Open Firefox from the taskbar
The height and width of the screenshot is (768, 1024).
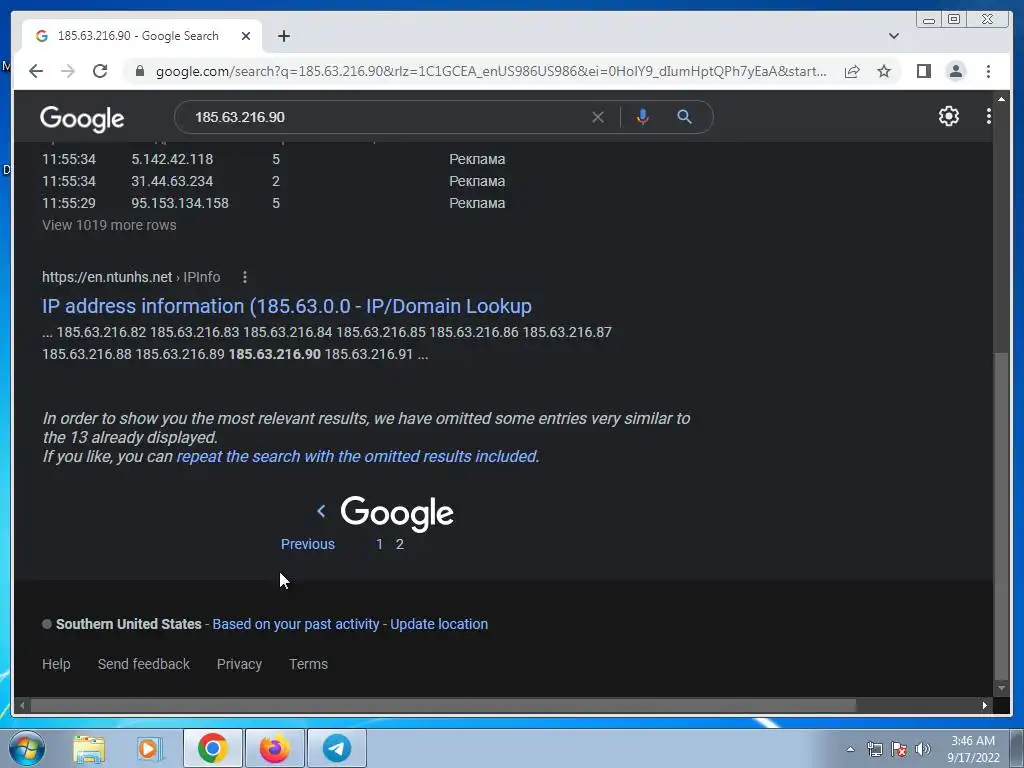coord(274,748)
